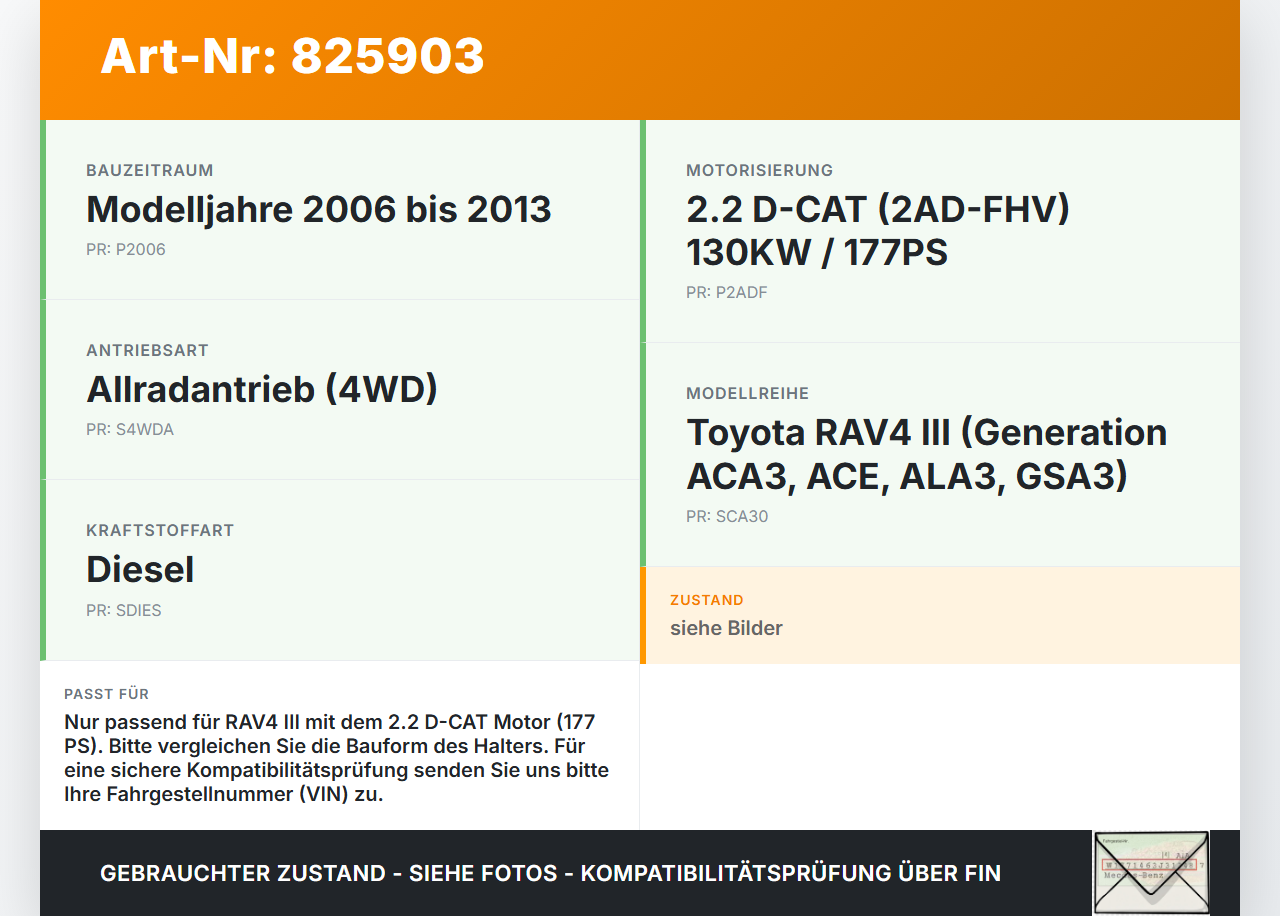Click the ANTRIEBSART label

147,350
